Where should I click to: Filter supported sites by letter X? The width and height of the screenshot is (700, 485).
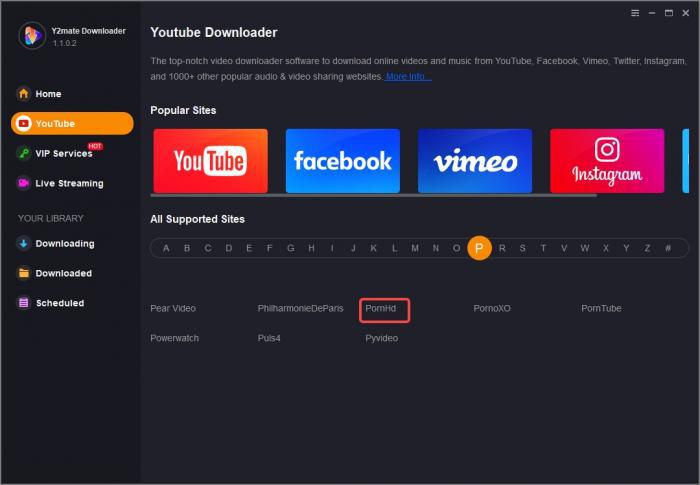[606, 248]
